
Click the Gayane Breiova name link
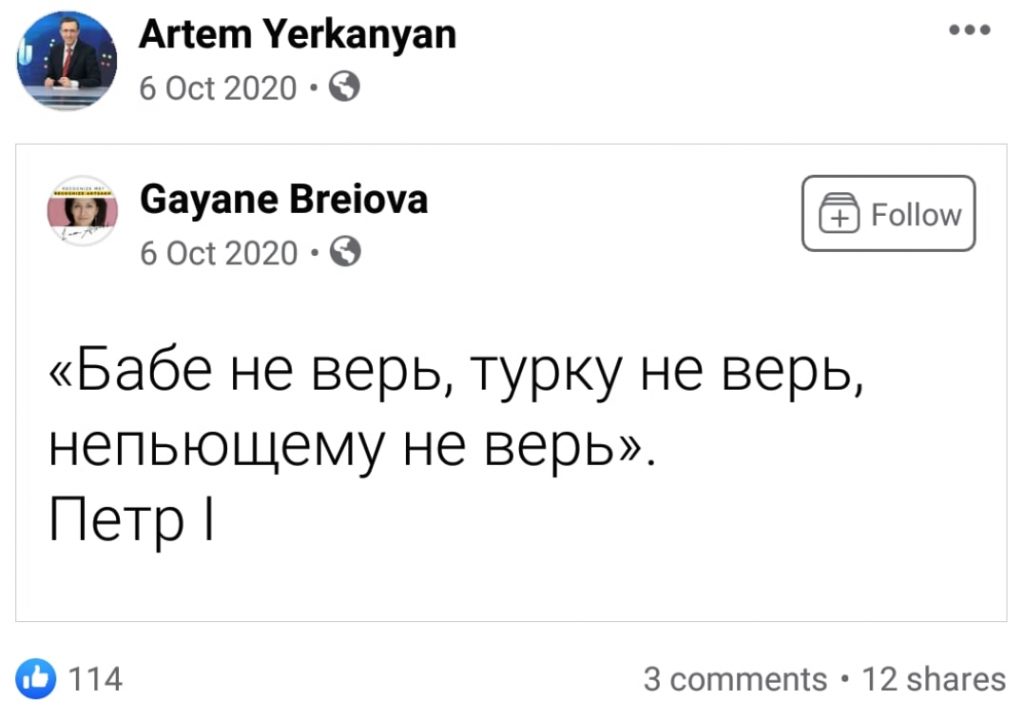point(284,199)
